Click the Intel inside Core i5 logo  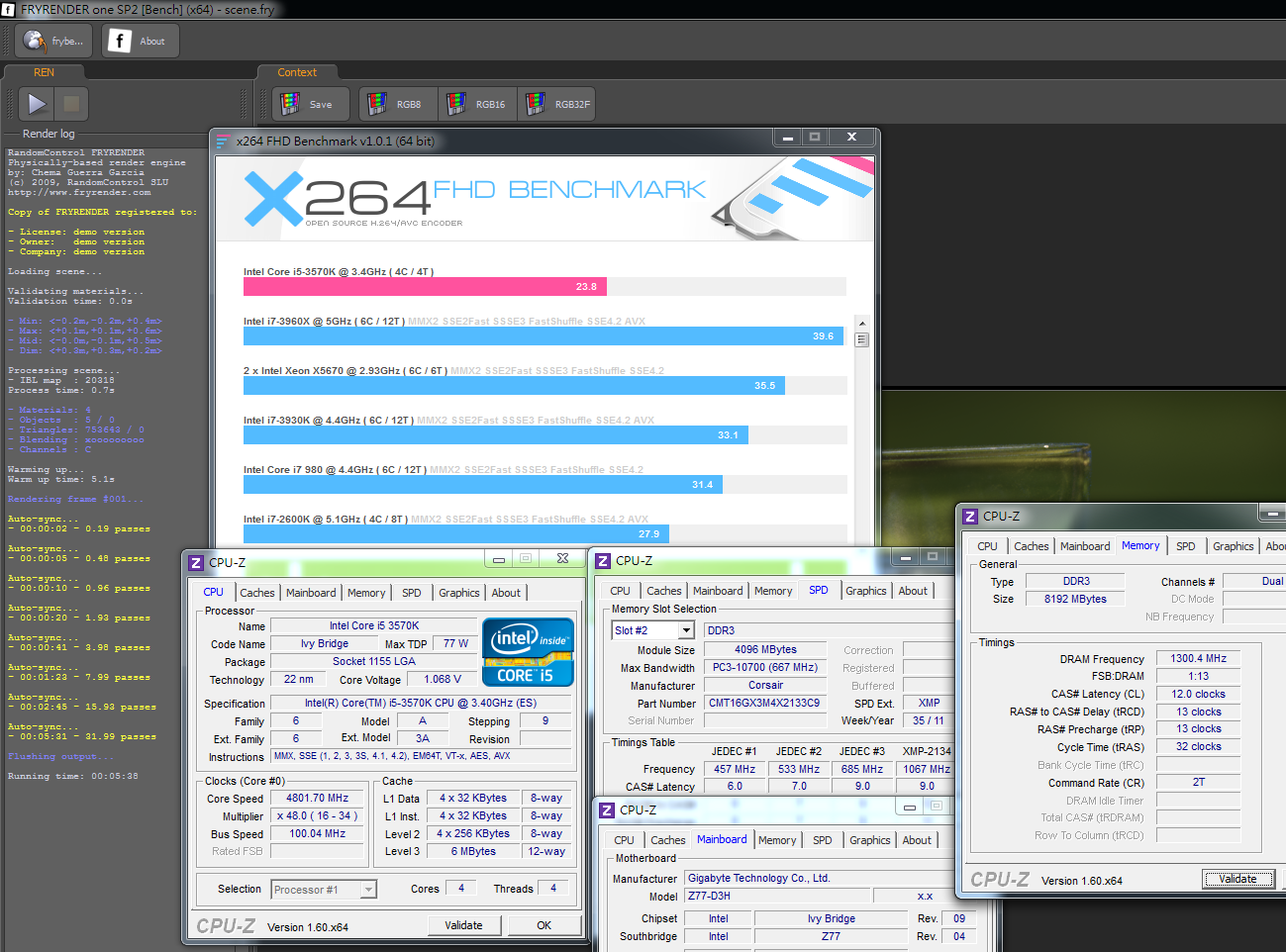[x=528, y=652]
